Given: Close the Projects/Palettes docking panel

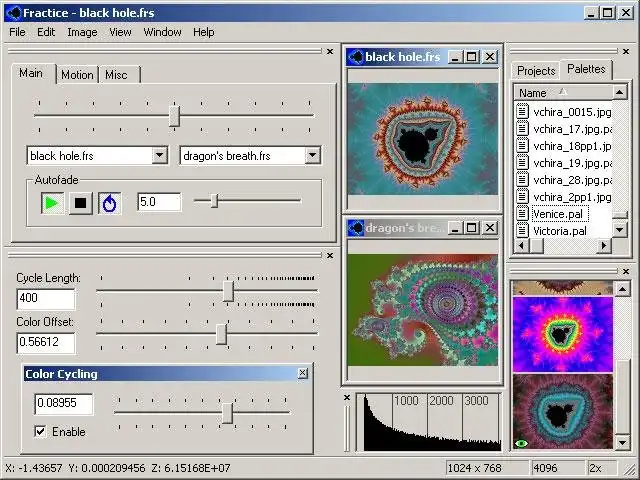Looking at the screenshot, I should [626, 51].
